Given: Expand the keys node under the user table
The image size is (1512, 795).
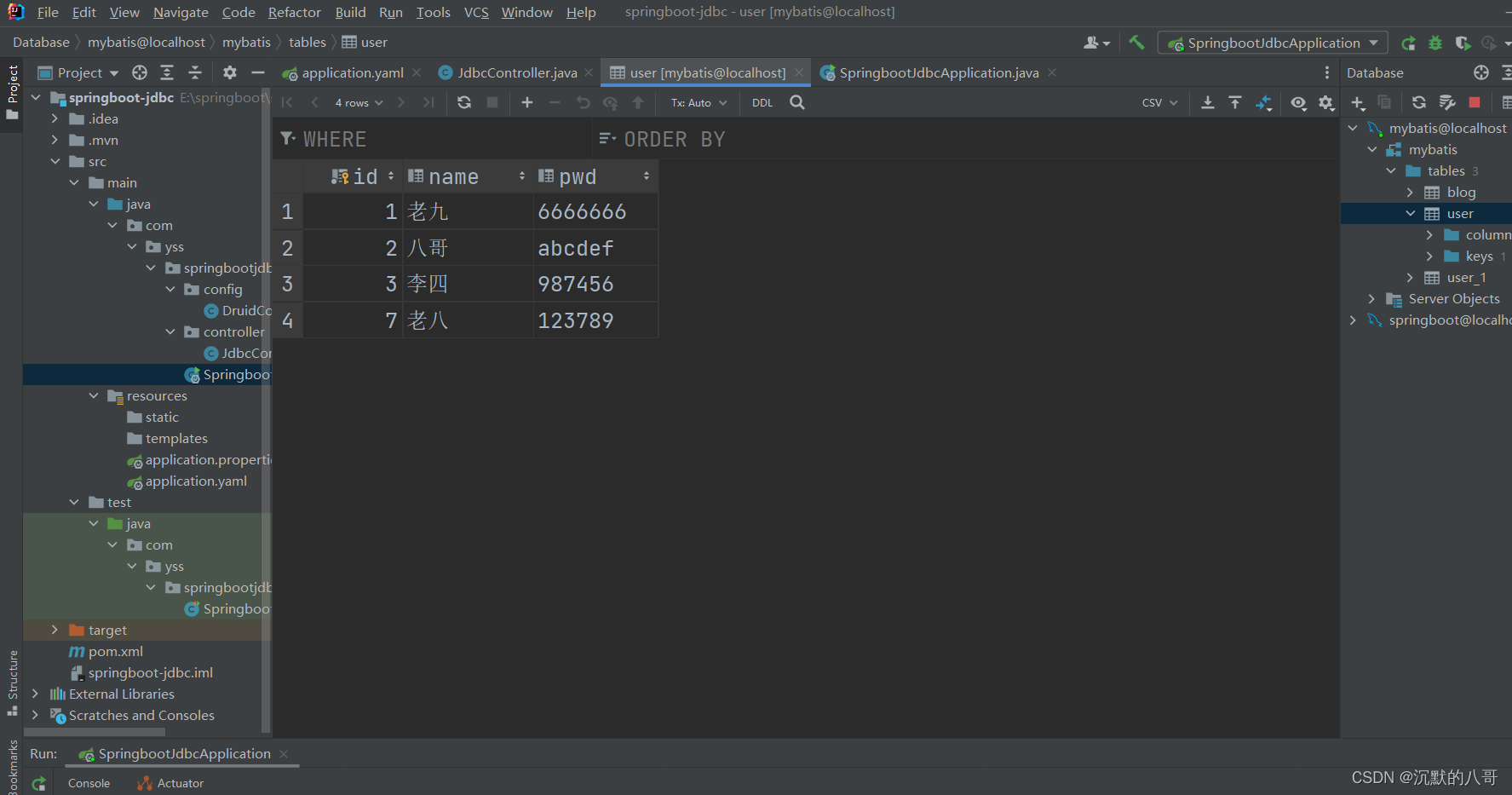Looking at the screenshot, I should click(1429, 256).
